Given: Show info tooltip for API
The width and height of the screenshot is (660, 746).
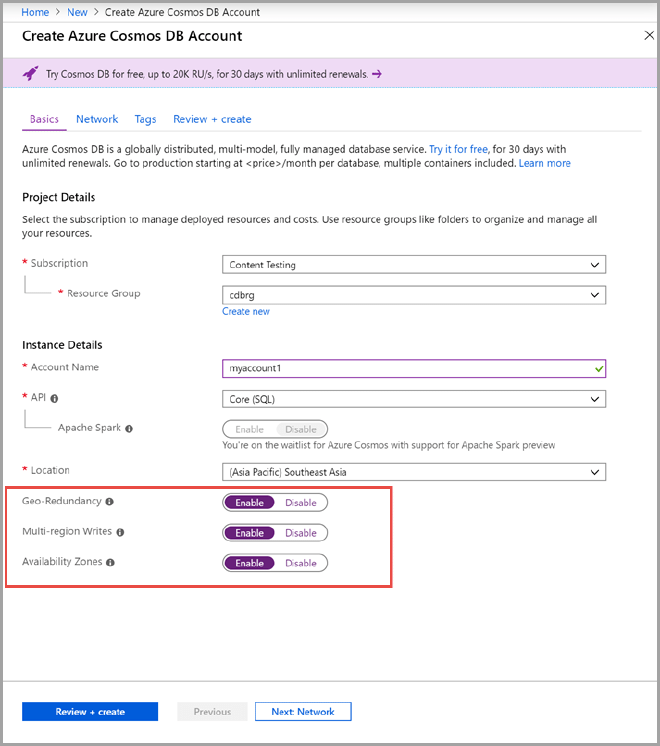Looking at the screenshot, I should click(54, 399).
